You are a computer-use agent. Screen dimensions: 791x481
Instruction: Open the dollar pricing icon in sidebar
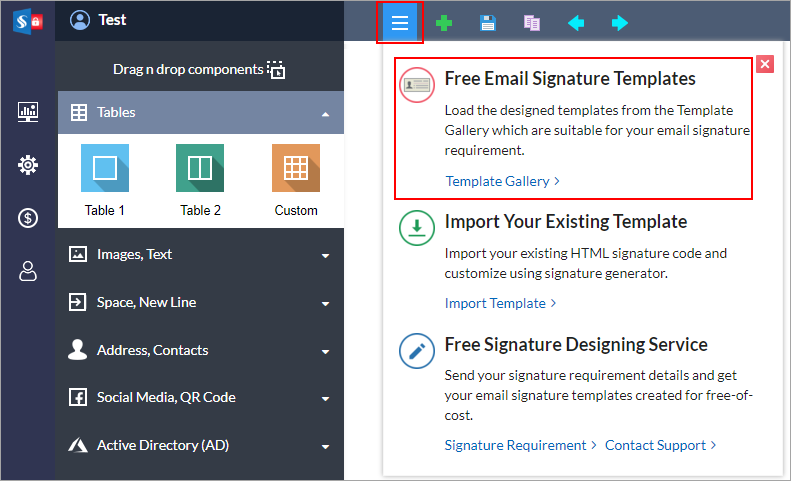(28, 218)
